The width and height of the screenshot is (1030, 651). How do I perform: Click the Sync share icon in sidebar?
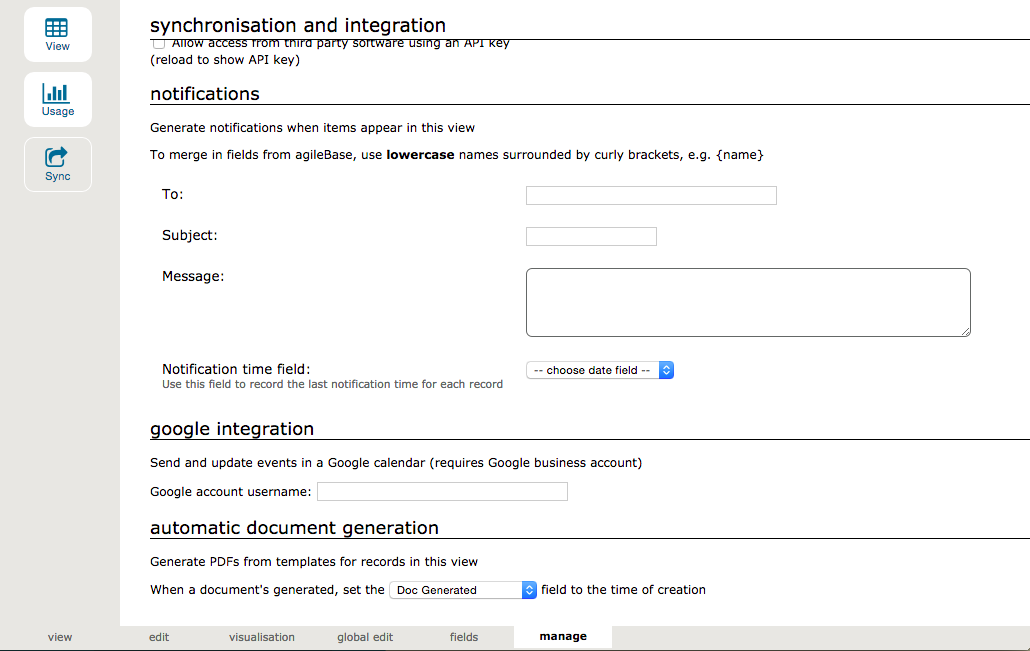click(58, 165)
